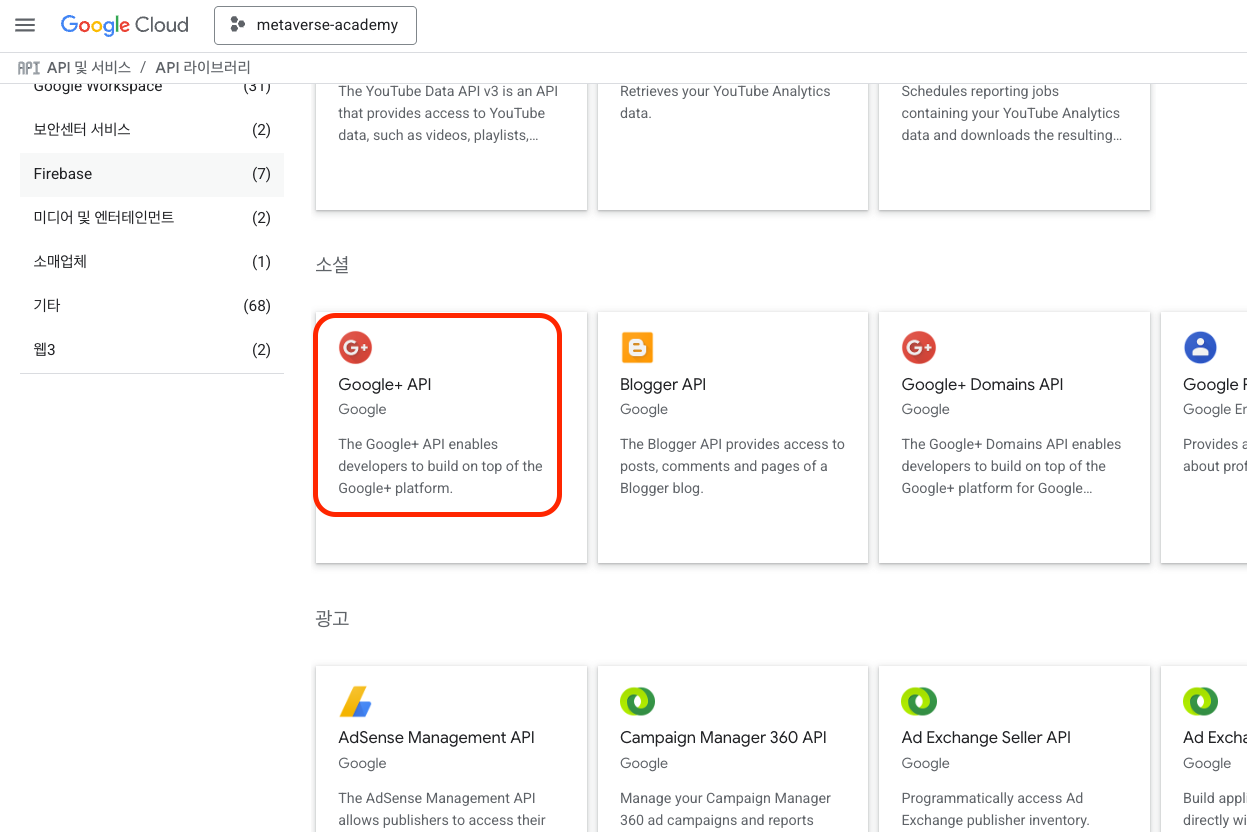Viewport: 1247px width, 832px height.
Task: Click the Blogger API description text
Action: [732, 466]
